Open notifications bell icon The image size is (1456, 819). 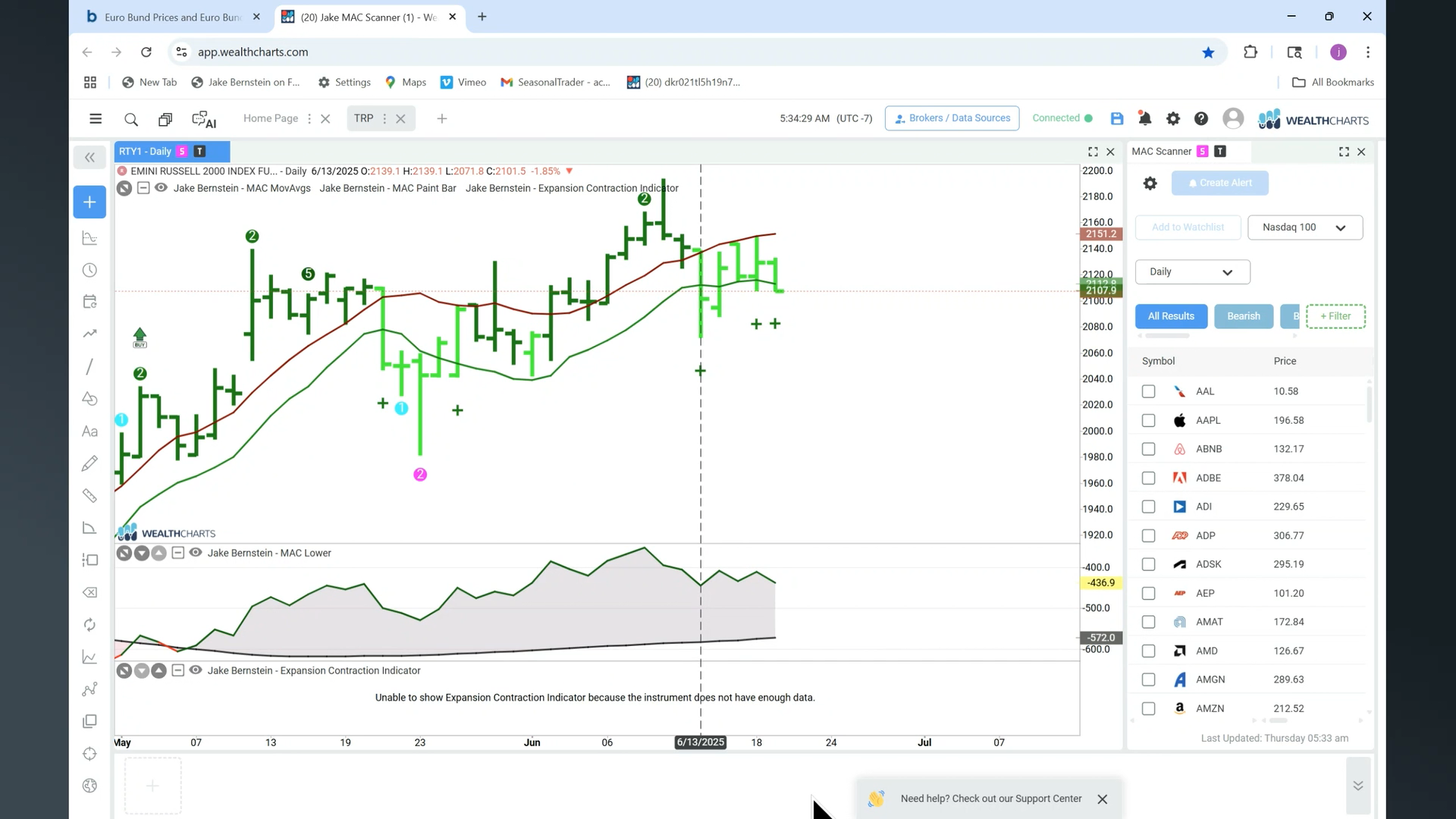pos(1144,118)
